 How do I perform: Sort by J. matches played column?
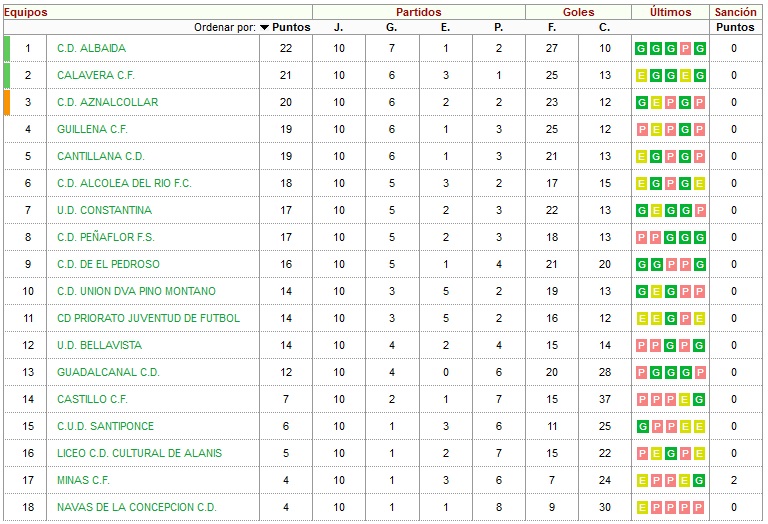coord(338,27)
